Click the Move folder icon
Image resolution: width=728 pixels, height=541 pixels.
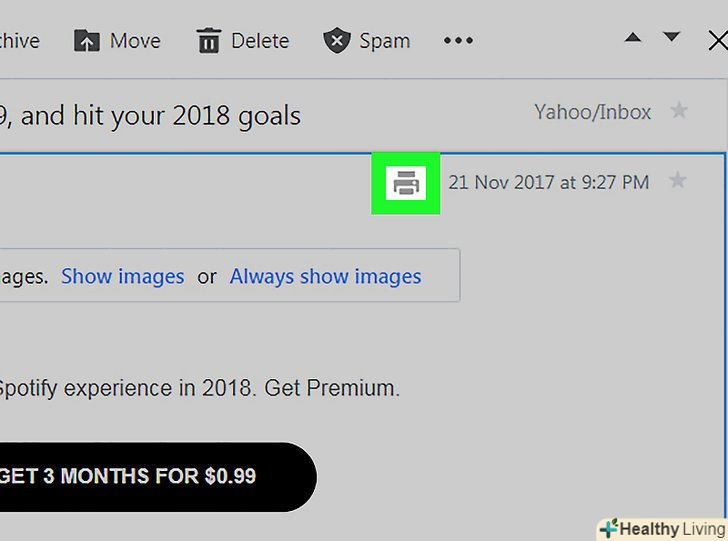tap(87, 41)
